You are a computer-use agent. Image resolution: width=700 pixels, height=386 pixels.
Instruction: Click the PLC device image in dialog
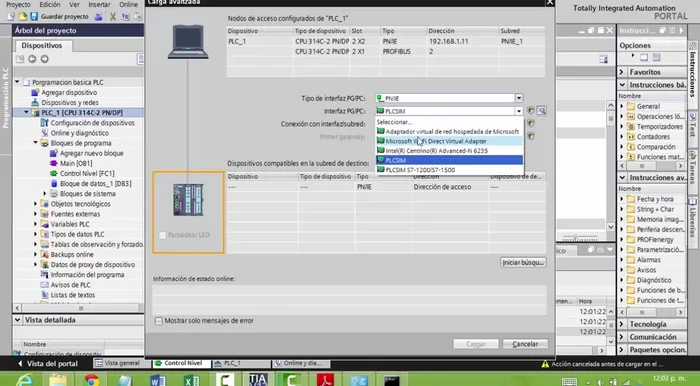click(188, 199)
